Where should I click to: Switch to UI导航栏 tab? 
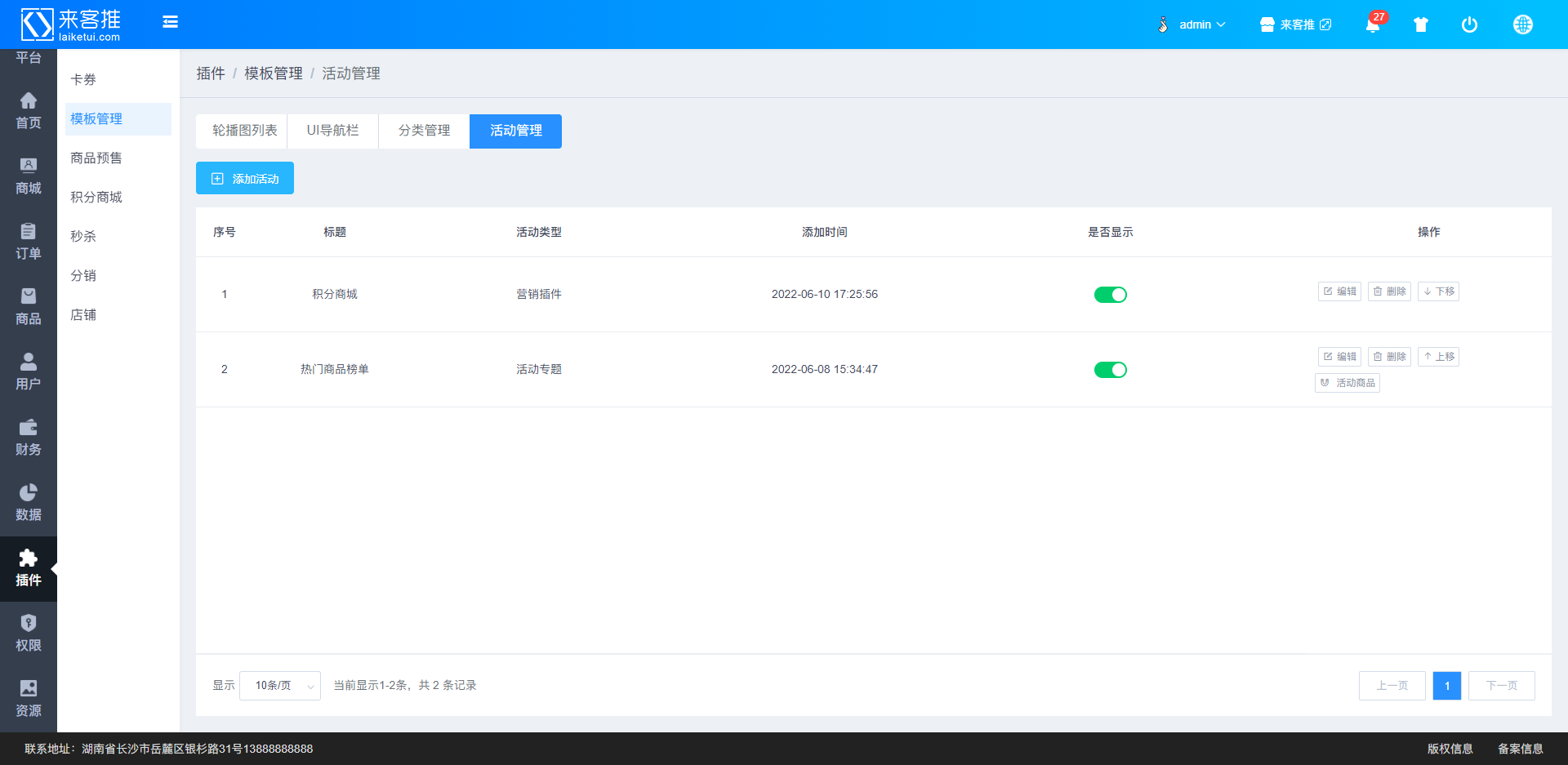pos(333,131)
